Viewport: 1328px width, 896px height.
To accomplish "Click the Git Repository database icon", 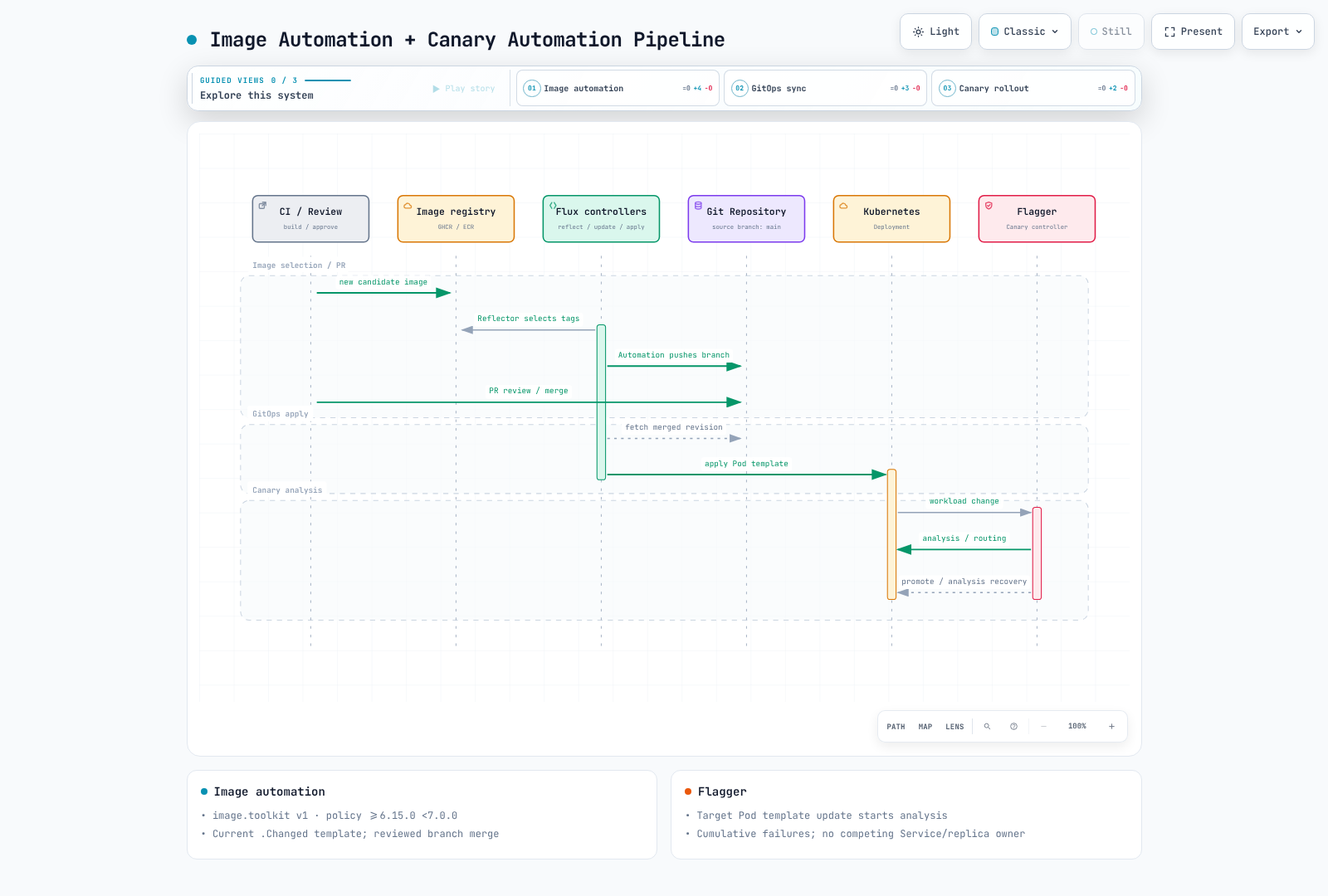I will click(698, 205).
